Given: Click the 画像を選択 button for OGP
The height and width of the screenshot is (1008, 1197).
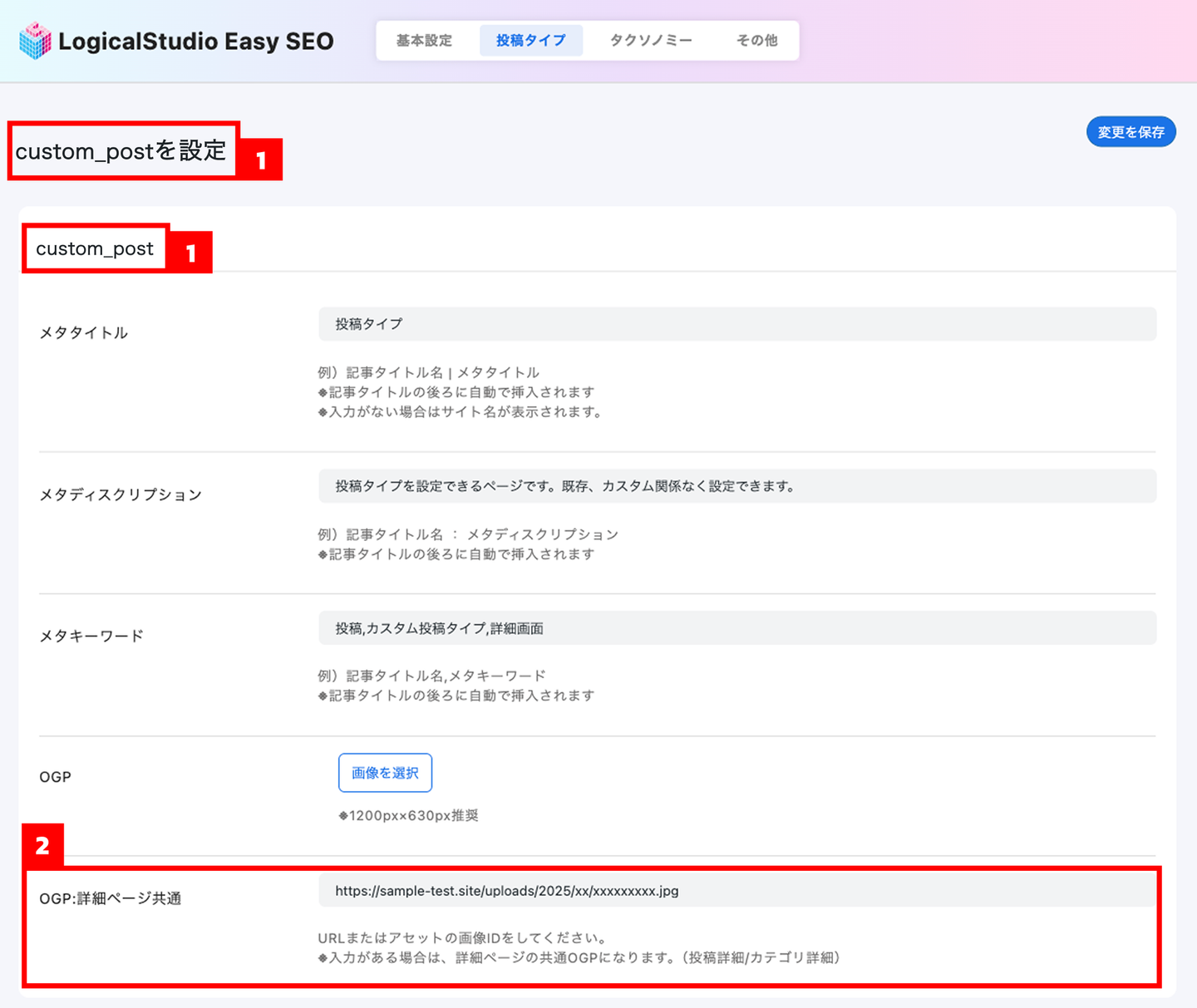Looking at the screenshot, I should pyautogui.click(x=385, y=773).
